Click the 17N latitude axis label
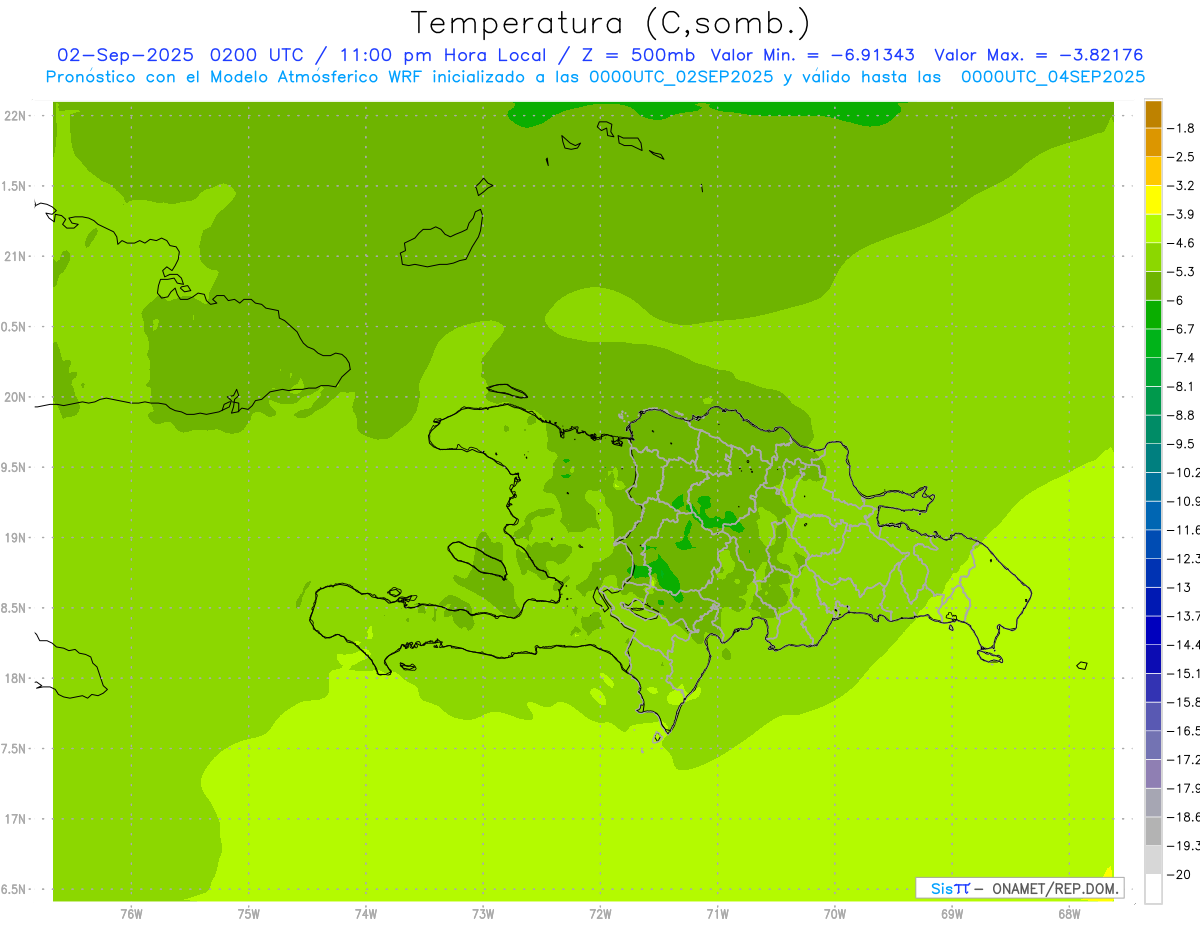This screenshot has height=927, width=1200. (17, 819)
